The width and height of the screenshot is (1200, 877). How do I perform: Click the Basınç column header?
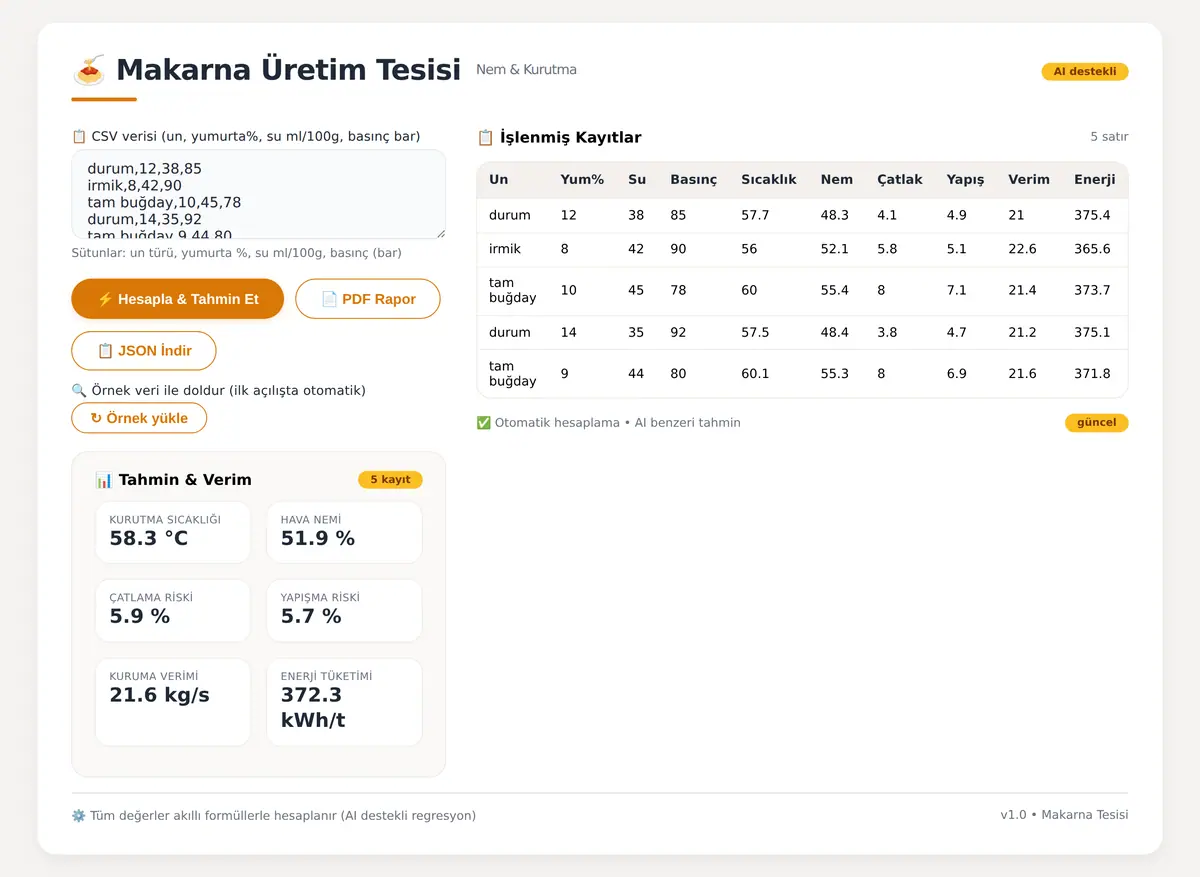[693, 180]
